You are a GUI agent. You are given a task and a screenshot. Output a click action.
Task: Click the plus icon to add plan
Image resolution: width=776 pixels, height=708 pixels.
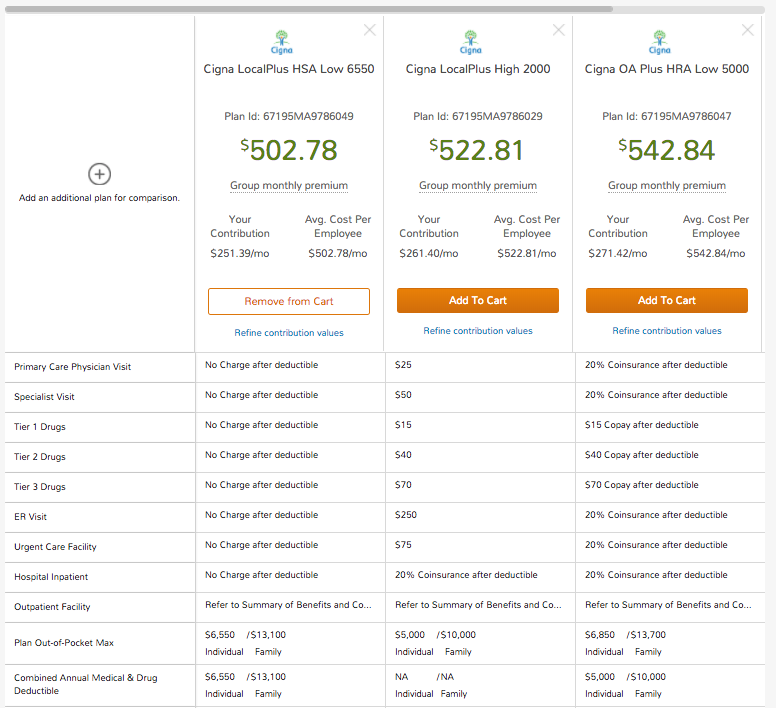pos(99,174)
